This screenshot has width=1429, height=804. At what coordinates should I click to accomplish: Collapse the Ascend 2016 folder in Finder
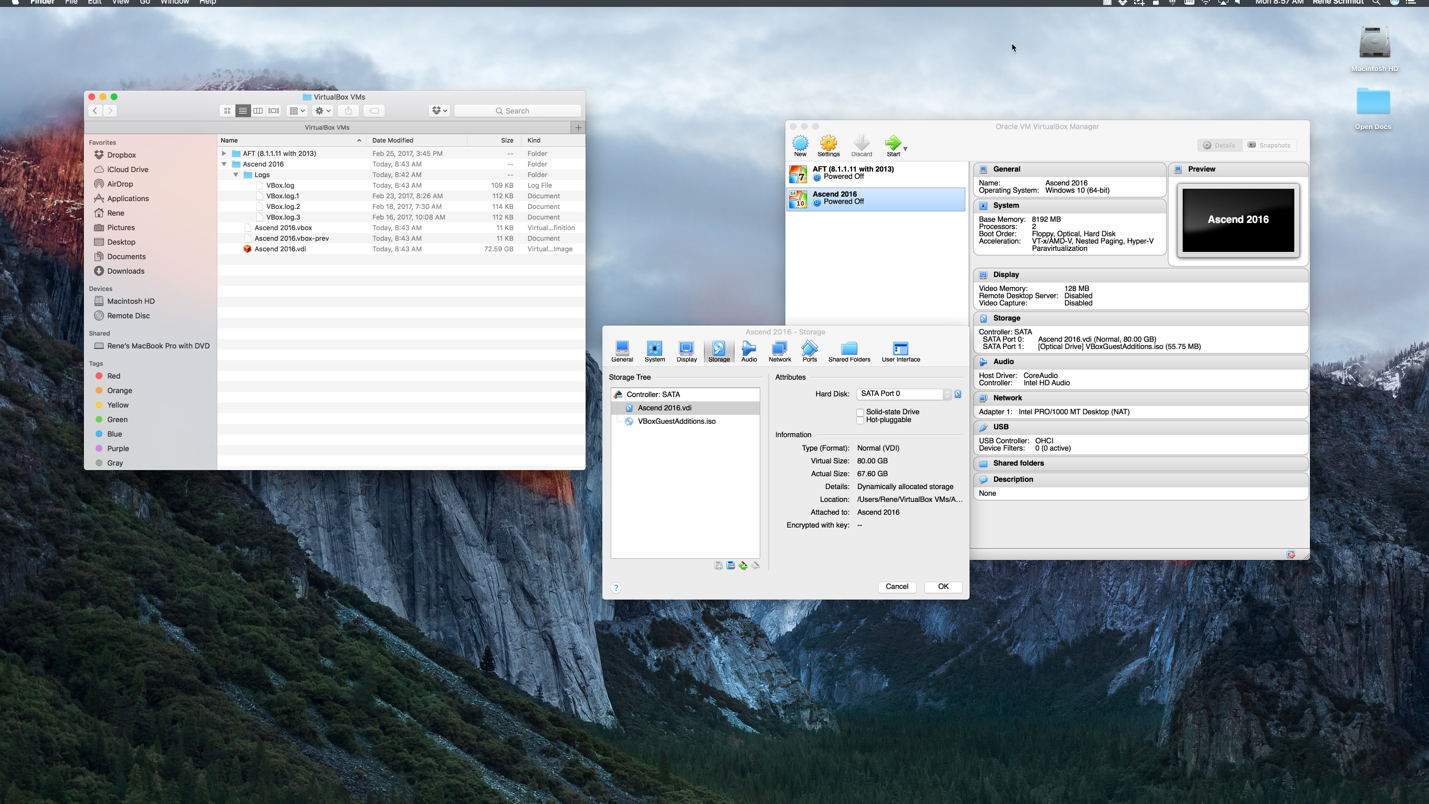(x=224, y=164)
